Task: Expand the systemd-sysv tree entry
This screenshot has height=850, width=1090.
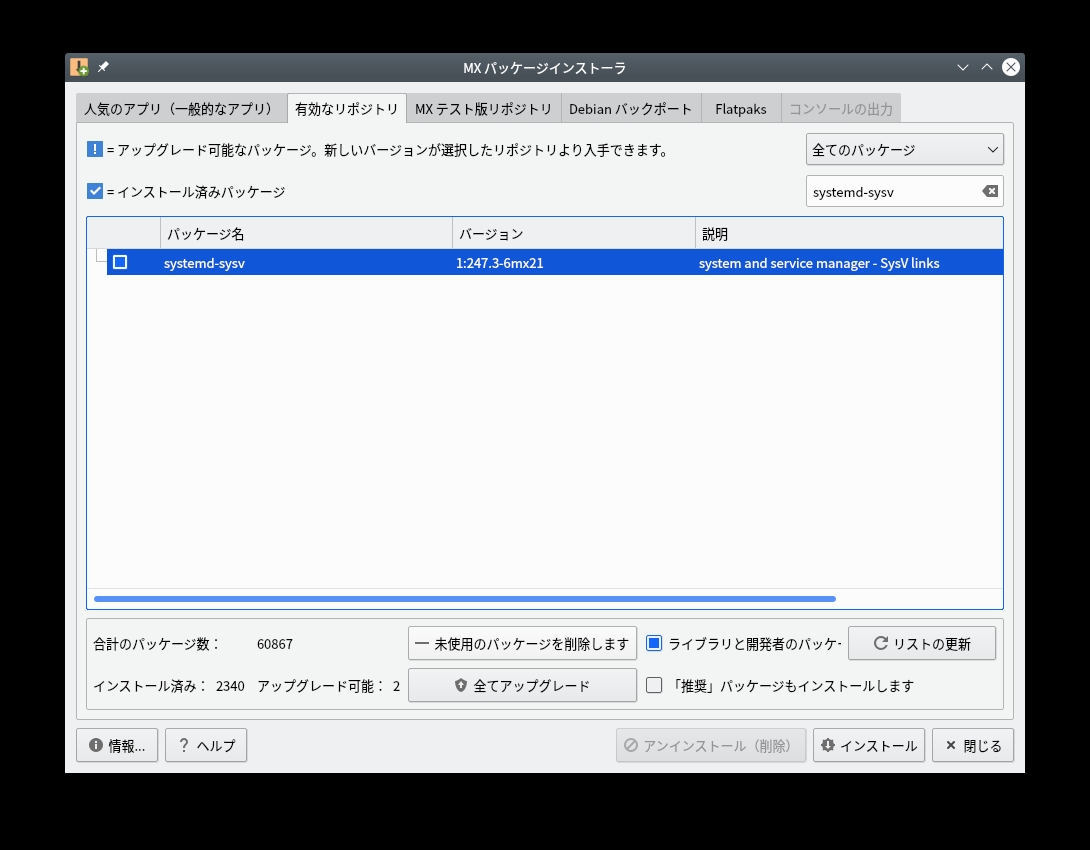Action: pyautogui.click(x=99, y=263)
